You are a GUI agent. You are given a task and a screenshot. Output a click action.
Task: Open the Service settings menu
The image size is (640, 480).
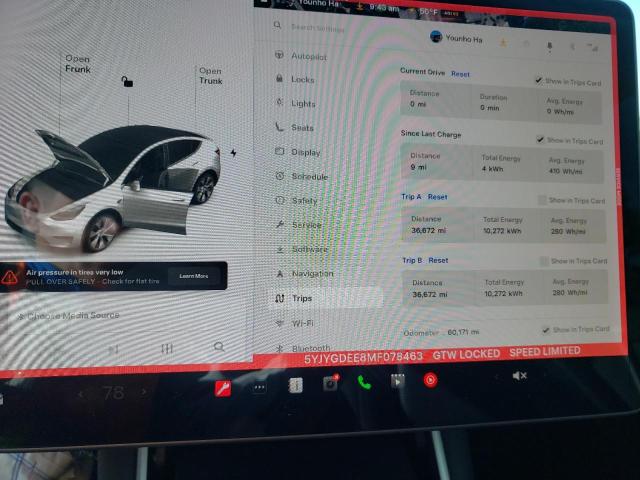pyautogui.click(x=299, y=224)
